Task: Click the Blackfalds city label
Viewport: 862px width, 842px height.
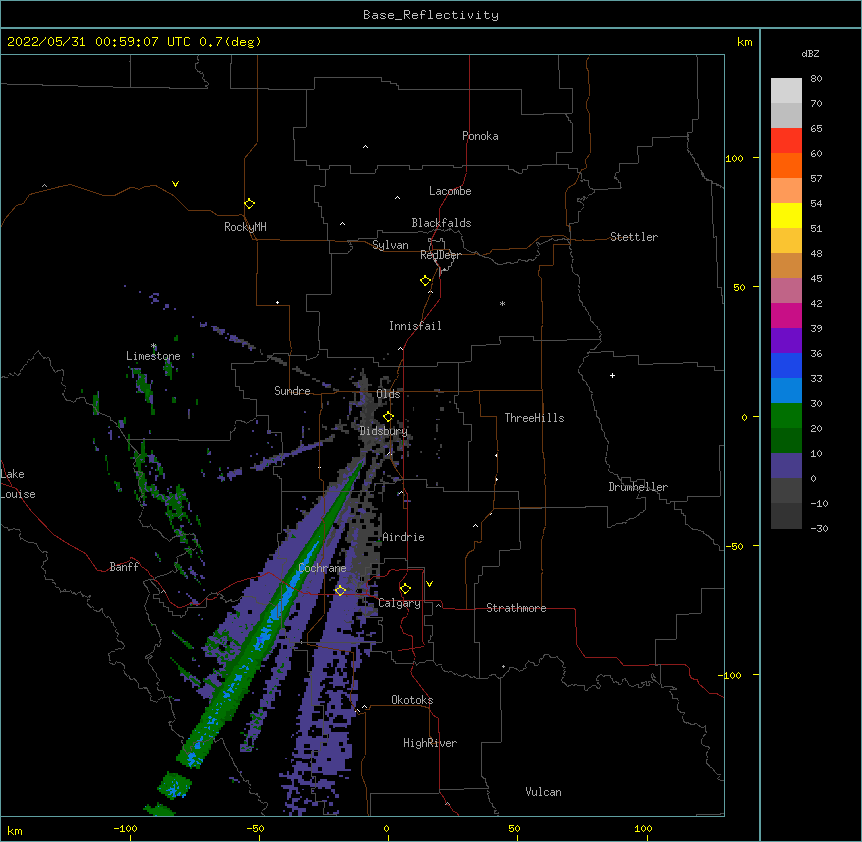Action: point(441,223)
